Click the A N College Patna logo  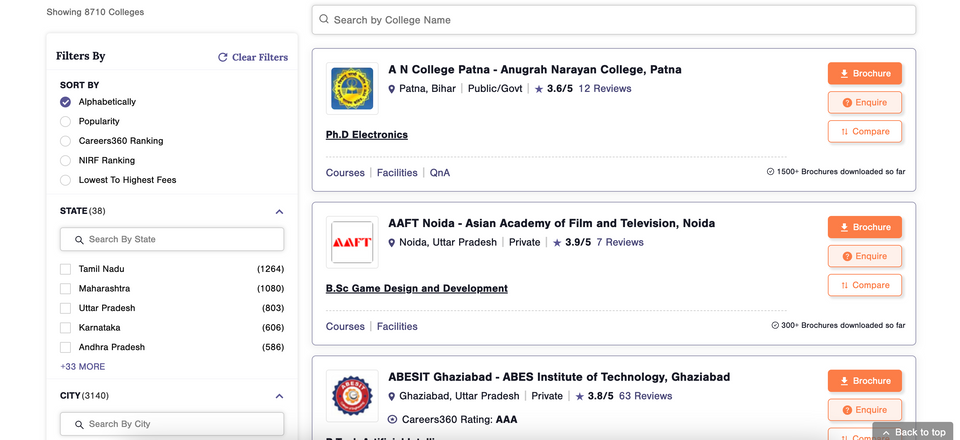coord(352,89)
